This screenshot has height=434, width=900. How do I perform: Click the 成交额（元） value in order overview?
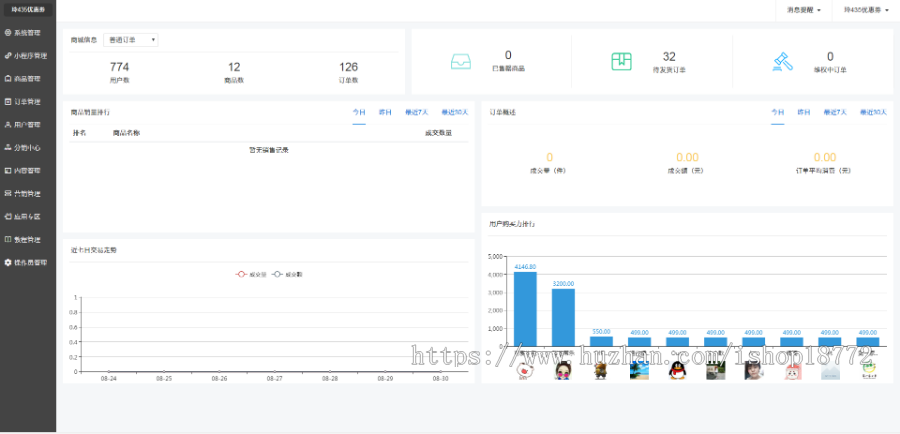point(687,157)
